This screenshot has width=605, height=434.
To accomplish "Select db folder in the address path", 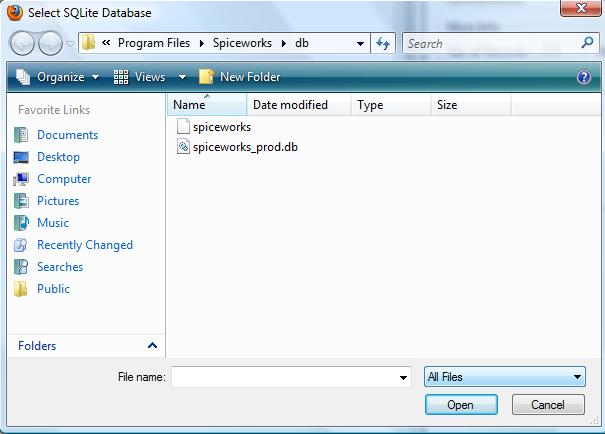I will point(302,43).
